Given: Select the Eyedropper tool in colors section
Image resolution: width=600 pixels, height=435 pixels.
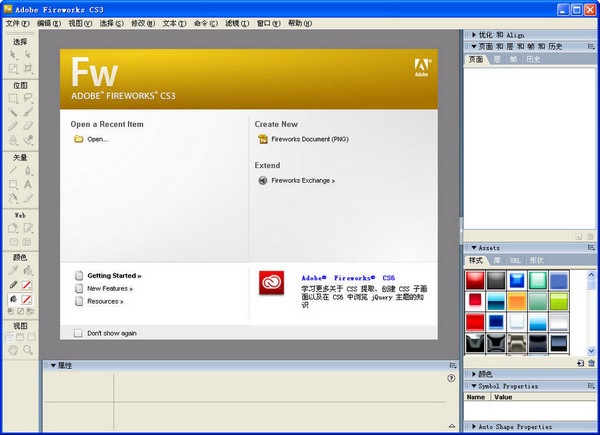Looking at the screenshot, I should tap(13, 270).
